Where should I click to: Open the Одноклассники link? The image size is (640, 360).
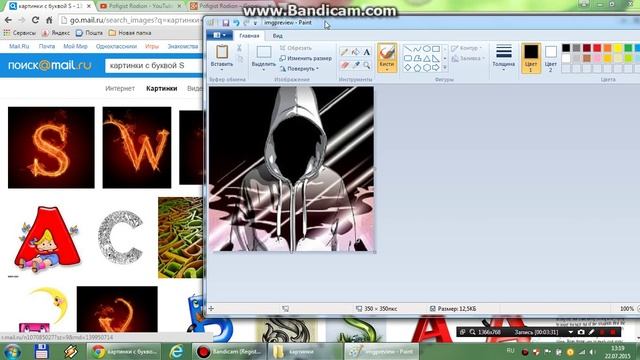(x=116, y=46)
